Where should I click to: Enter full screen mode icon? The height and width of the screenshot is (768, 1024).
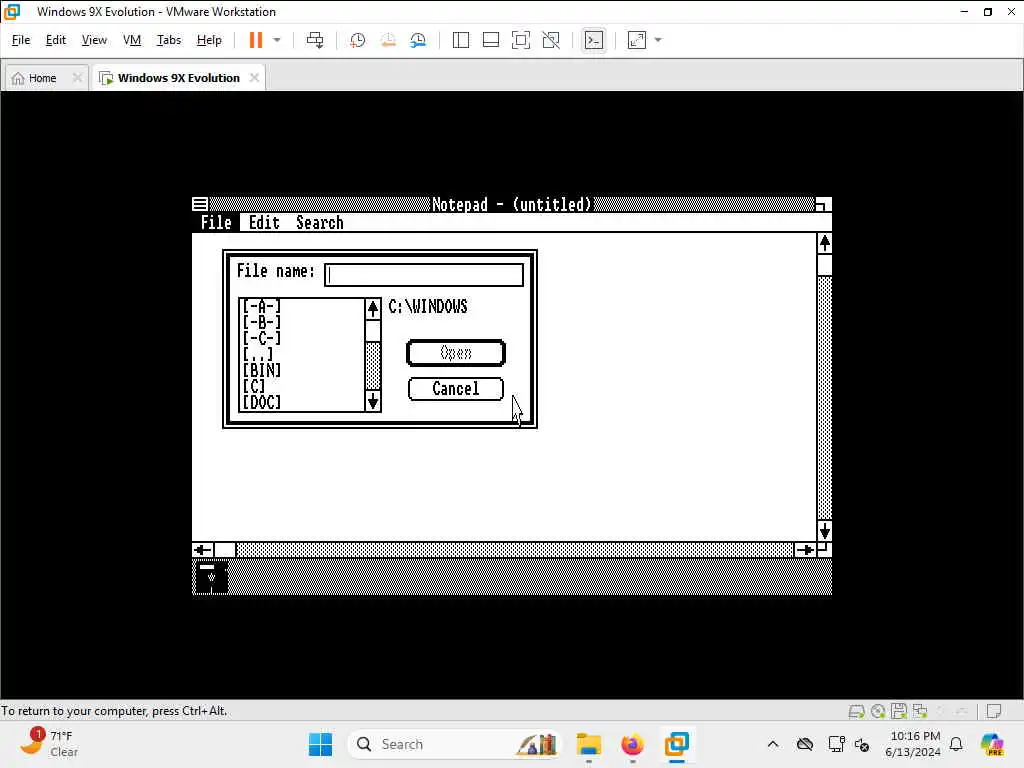[x=520, y=40]
